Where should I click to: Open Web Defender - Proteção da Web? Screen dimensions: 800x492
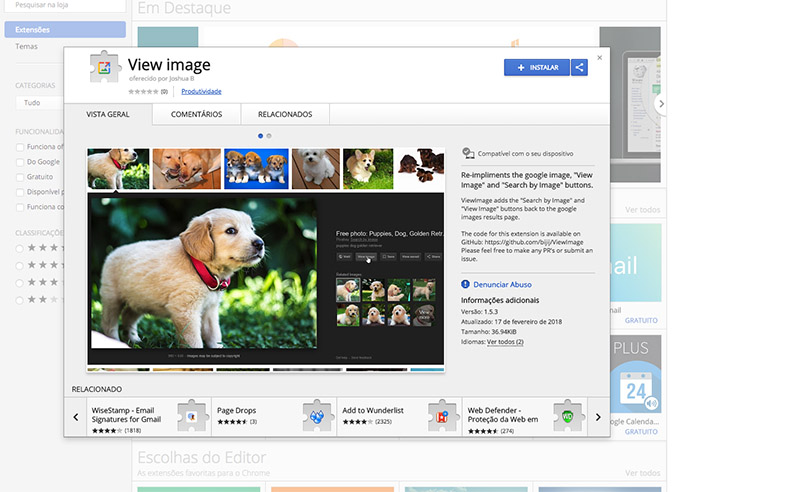(x=503, y=415)
